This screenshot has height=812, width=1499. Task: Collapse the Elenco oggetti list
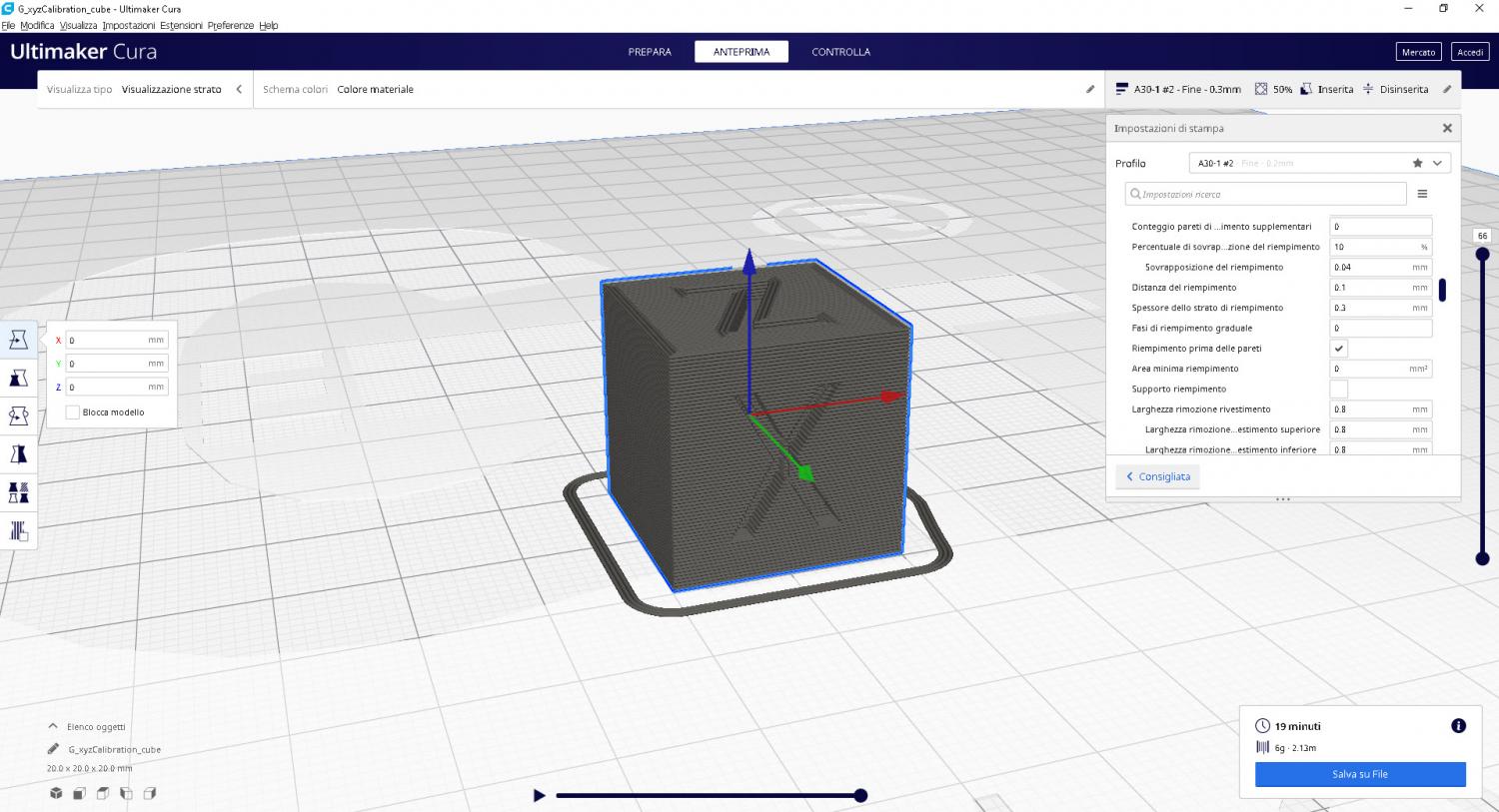(53, 727)
